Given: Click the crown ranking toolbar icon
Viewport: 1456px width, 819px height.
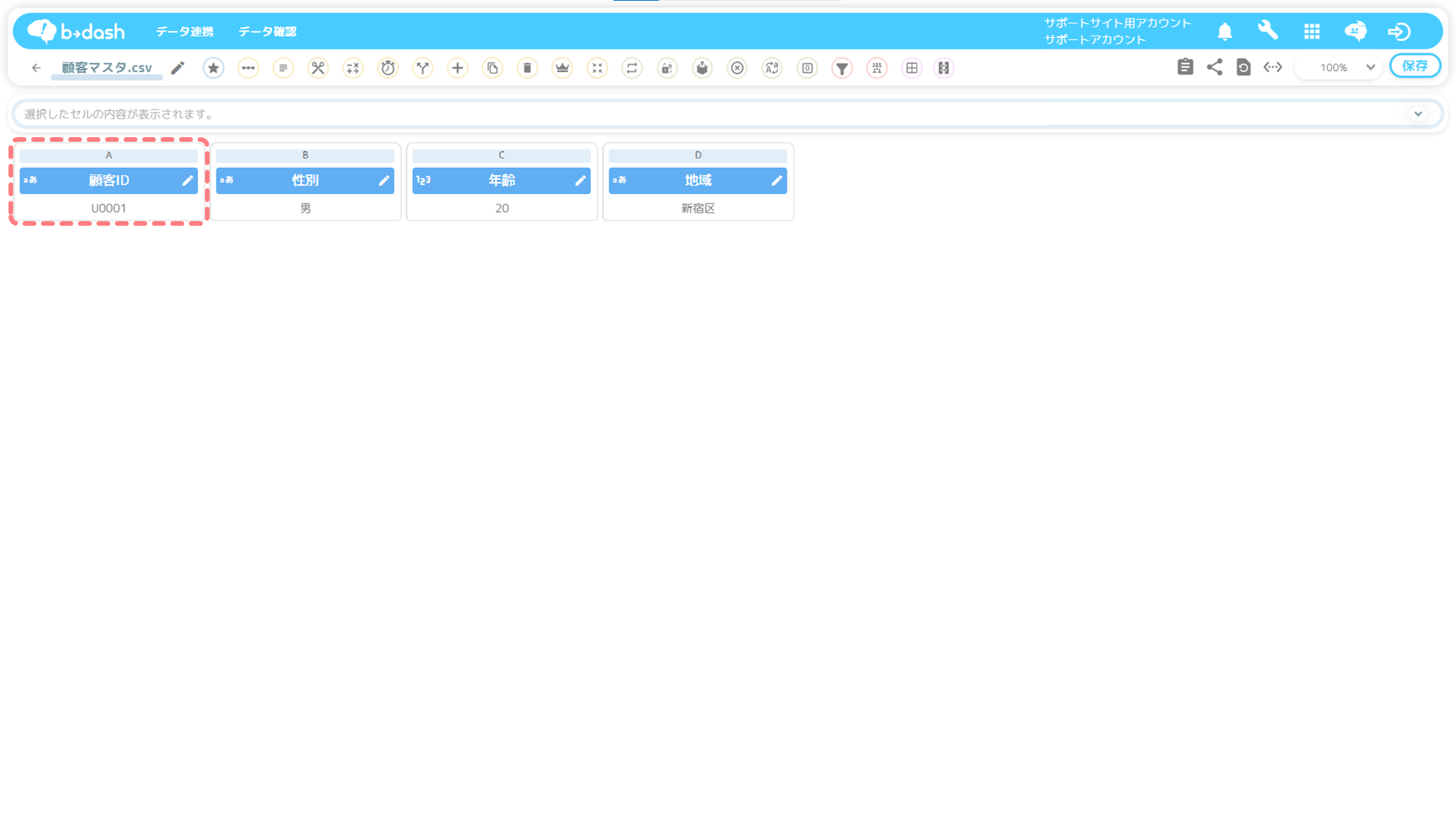Looking at the screenshot, I should [x=562, y=68].
